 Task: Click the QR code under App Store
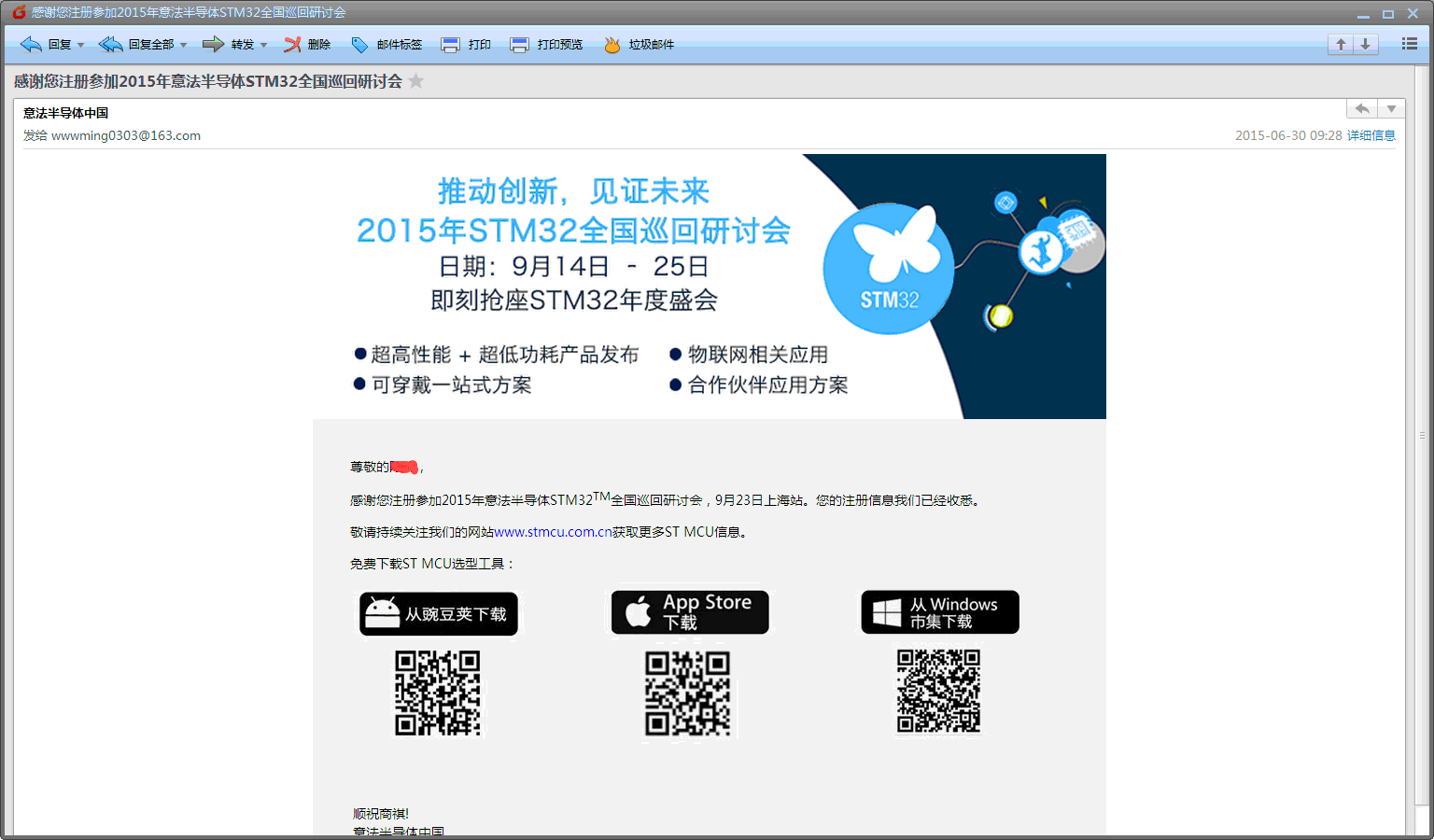pos(688,693)
